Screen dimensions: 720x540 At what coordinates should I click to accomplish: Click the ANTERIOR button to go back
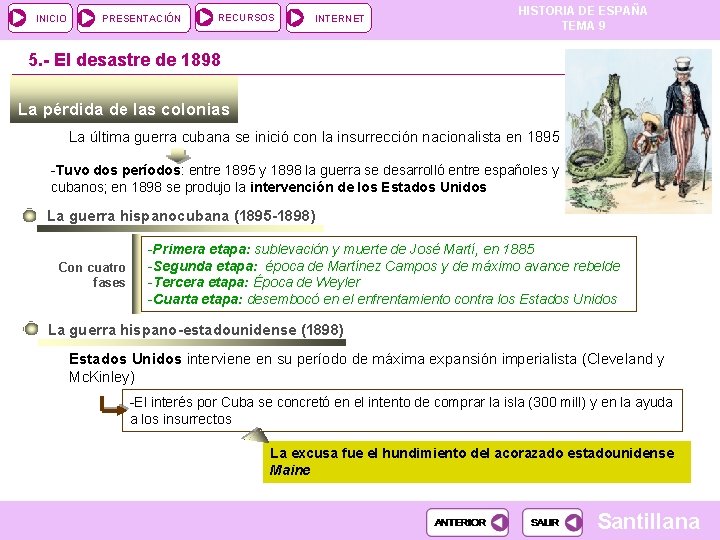click(467, 522)
